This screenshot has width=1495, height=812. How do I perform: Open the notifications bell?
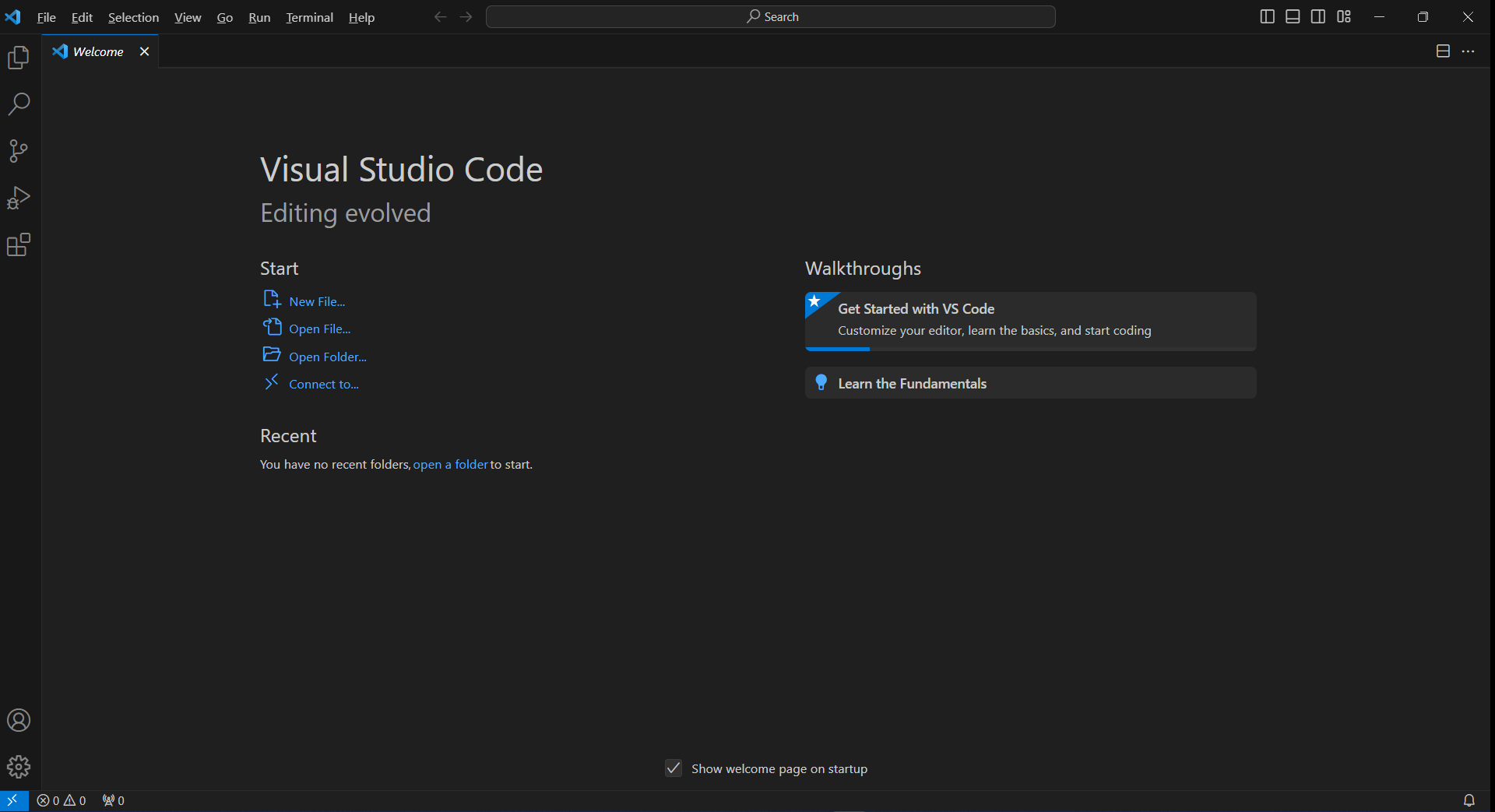tap(1469, 800)
